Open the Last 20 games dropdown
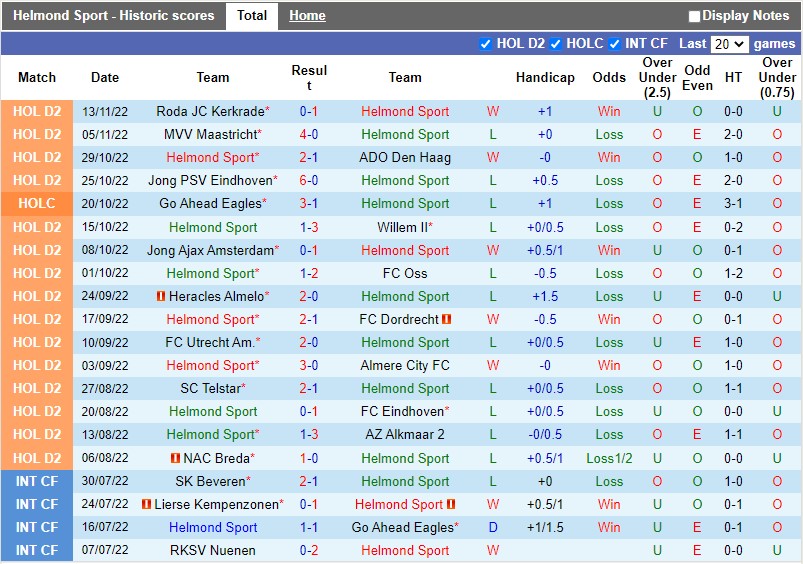The image size is (803, 564). point(729,44)
